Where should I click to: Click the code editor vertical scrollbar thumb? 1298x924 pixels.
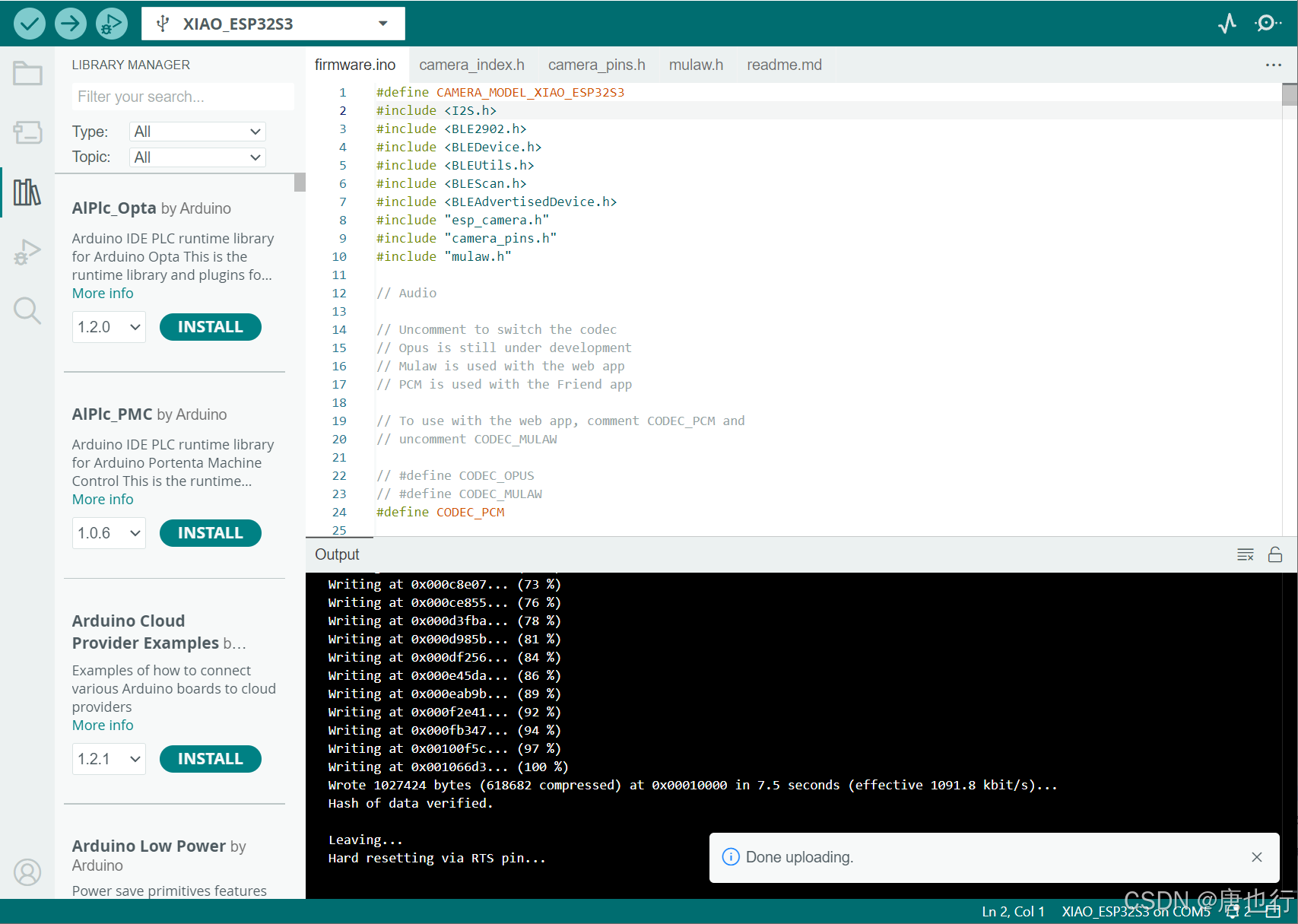1290,94
